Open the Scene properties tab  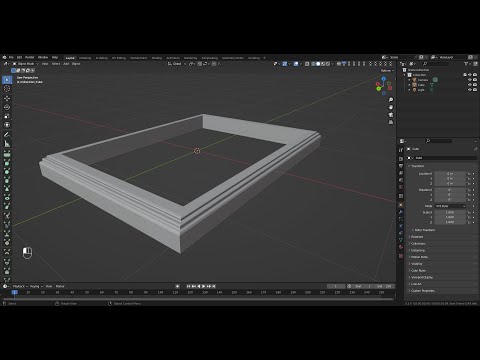click(x=401, y=180)
